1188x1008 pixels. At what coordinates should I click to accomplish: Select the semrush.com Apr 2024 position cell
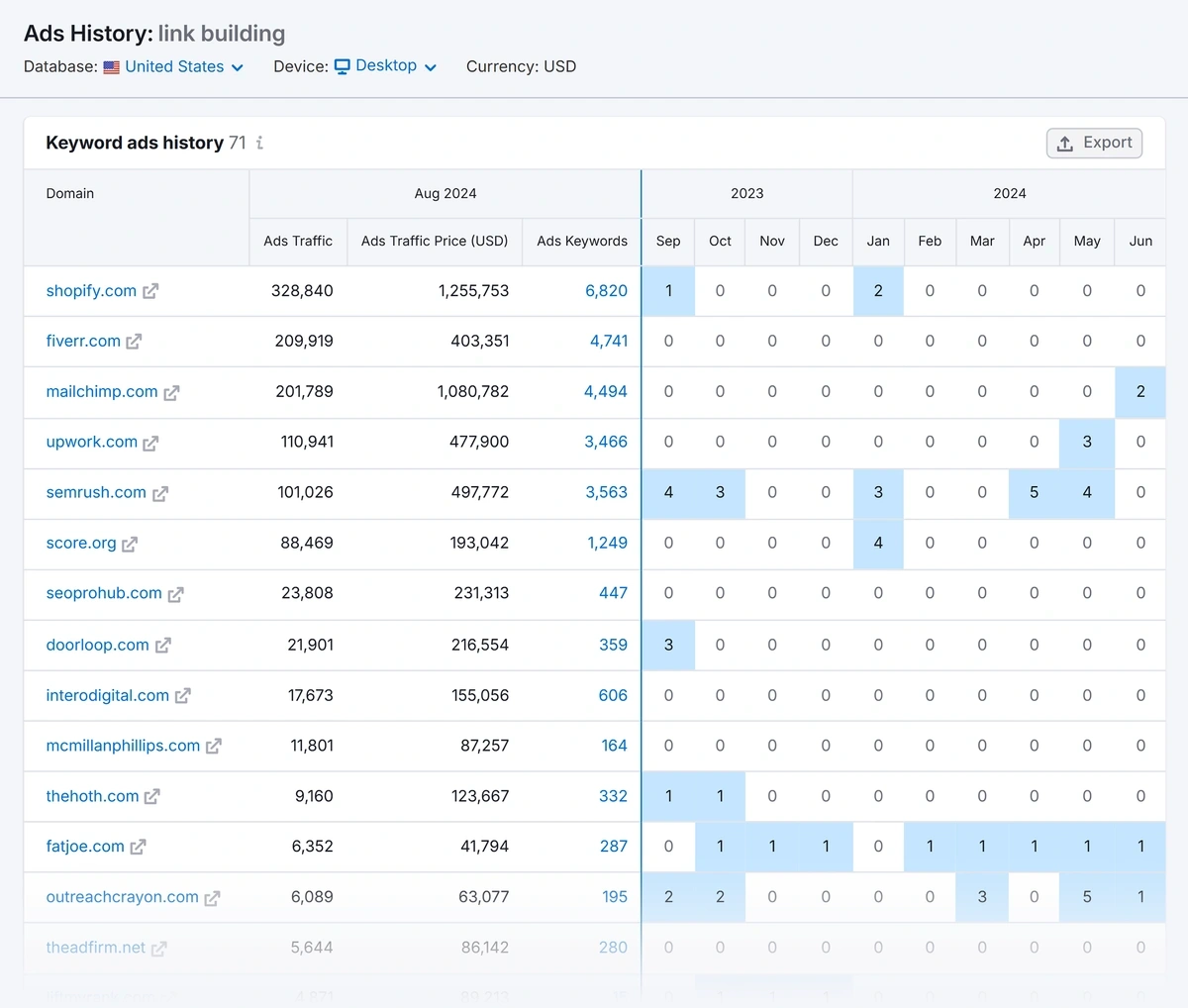pos(1035,493)
